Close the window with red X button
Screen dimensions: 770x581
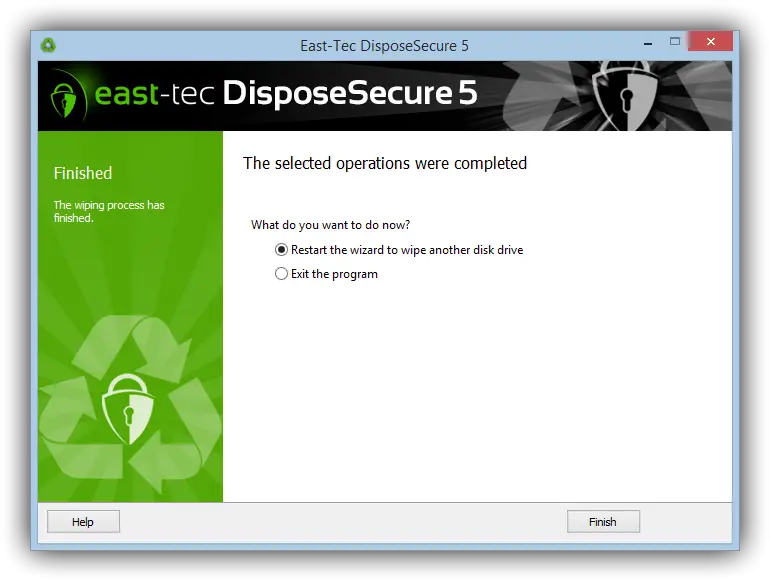[711, 42]
